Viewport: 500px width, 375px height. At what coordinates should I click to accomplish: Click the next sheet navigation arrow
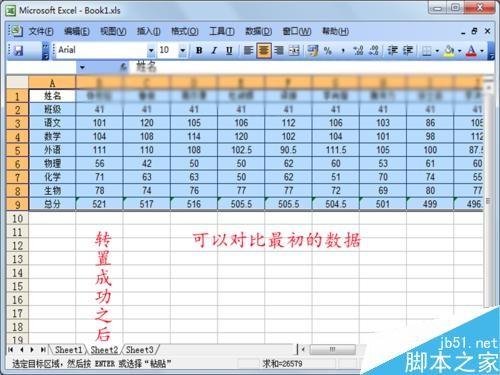pos(32,350)
